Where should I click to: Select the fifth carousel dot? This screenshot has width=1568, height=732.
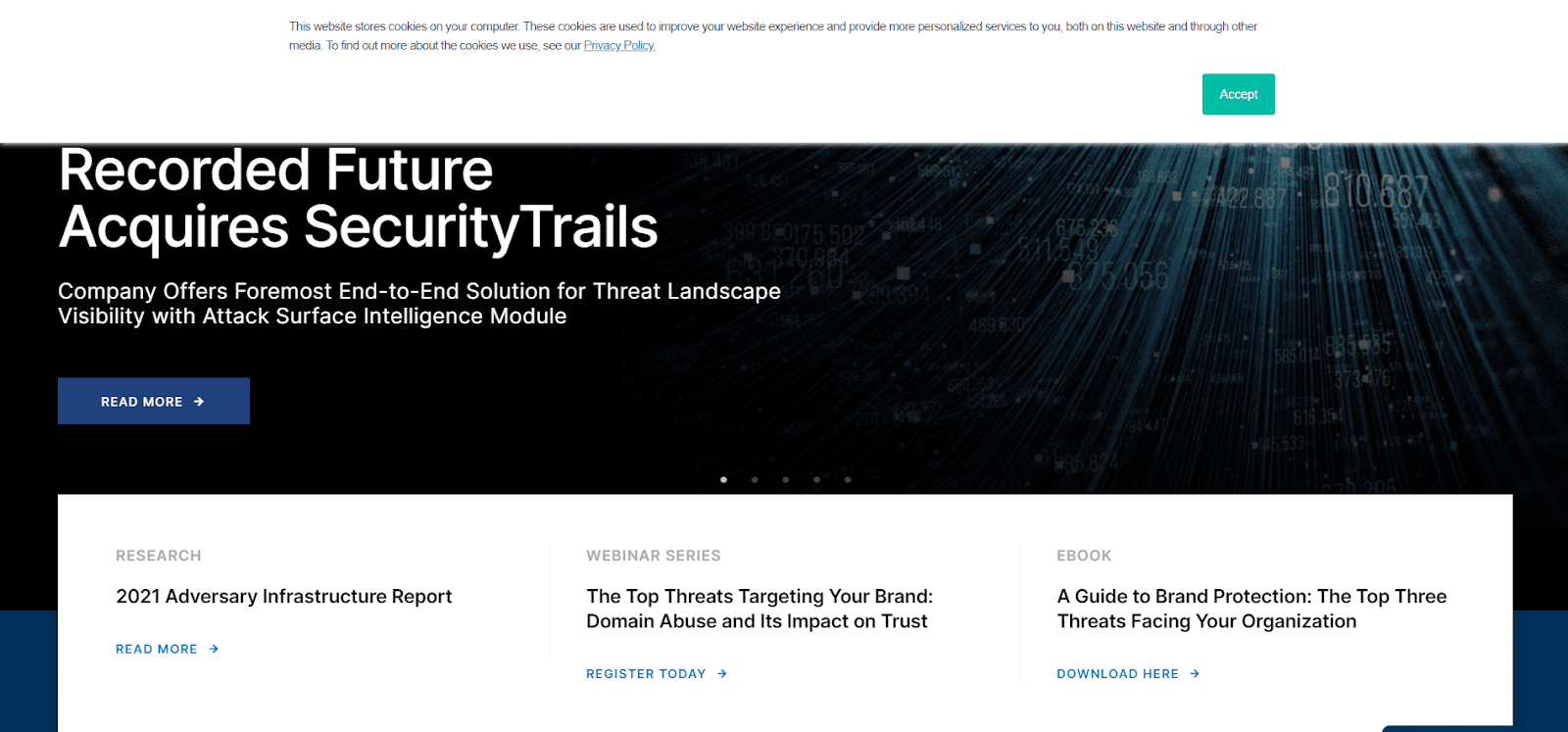click(848, 480)
